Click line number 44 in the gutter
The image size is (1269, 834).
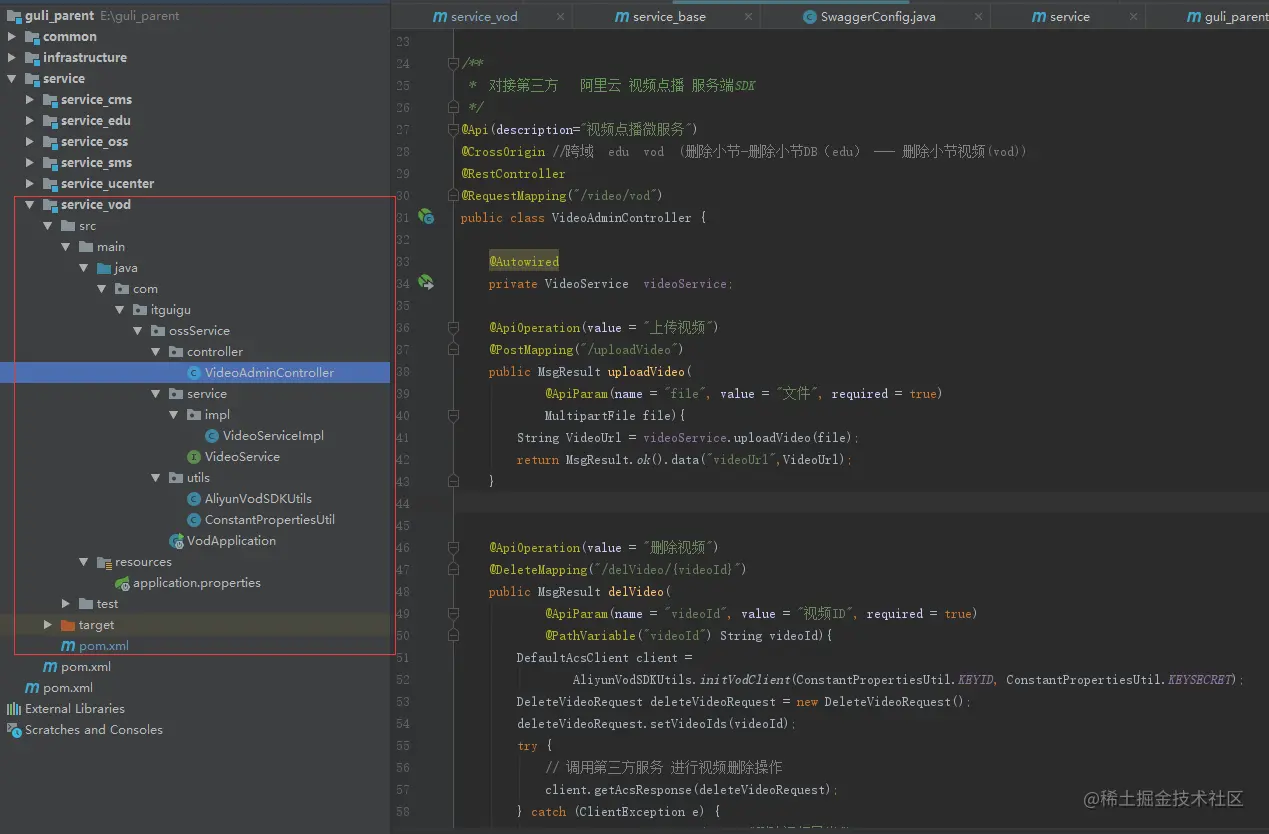(403, 503)
